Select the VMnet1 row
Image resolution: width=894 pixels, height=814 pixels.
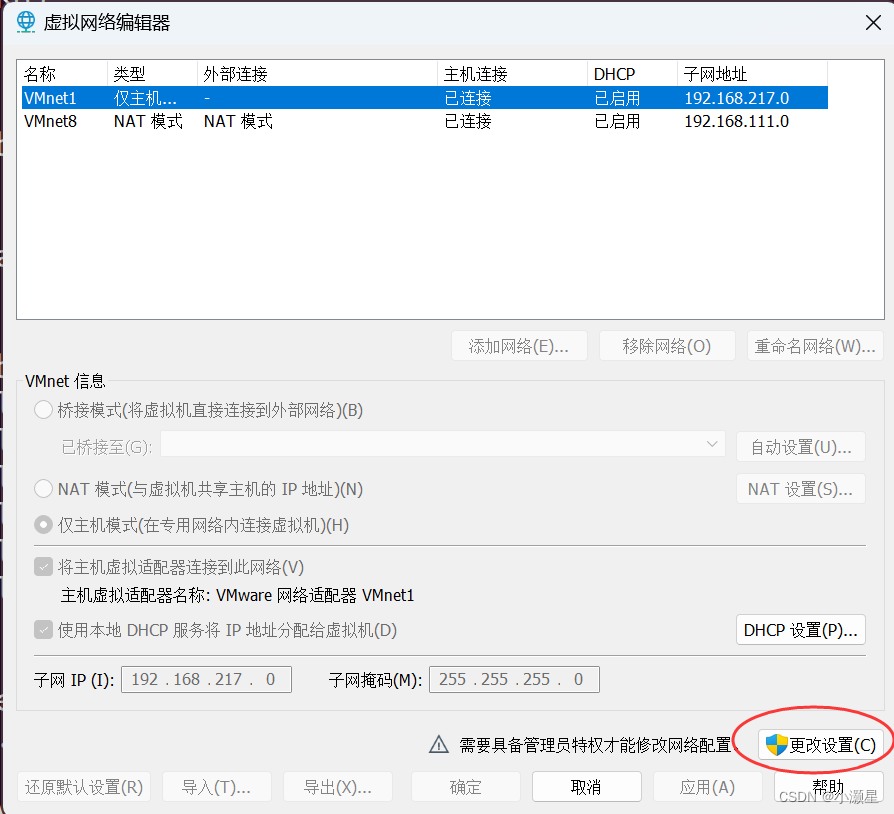coord(425,98)
